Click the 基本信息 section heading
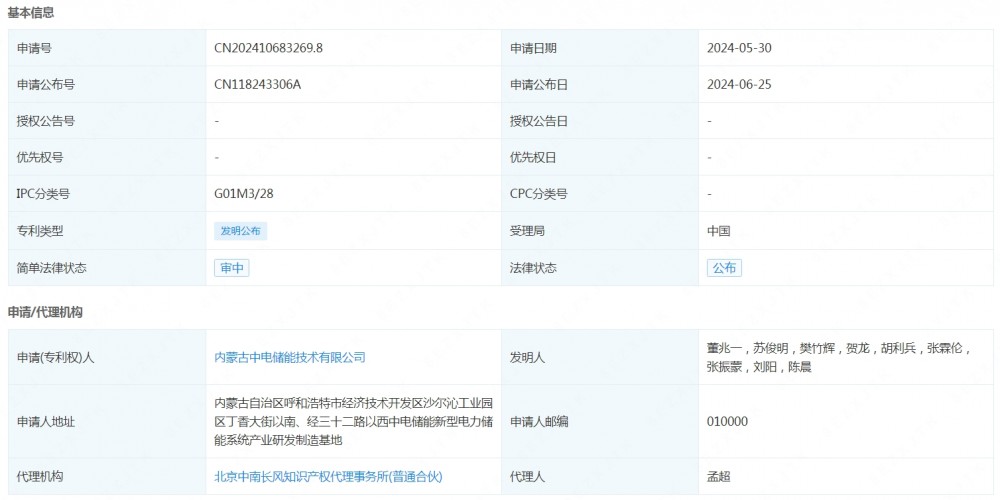Screen dimensions: 1000x500 click(x=32, y=13)
